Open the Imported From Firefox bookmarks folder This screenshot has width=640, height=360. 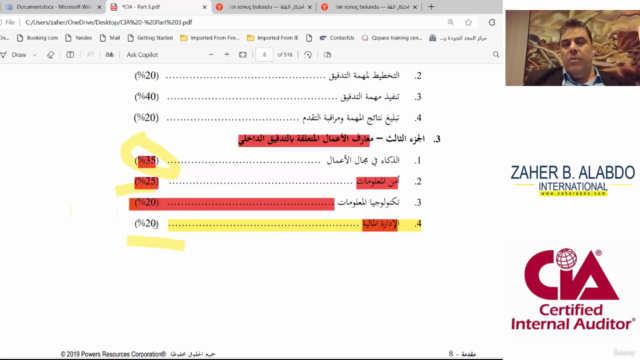pyautogui.click(x=210, y=38)
